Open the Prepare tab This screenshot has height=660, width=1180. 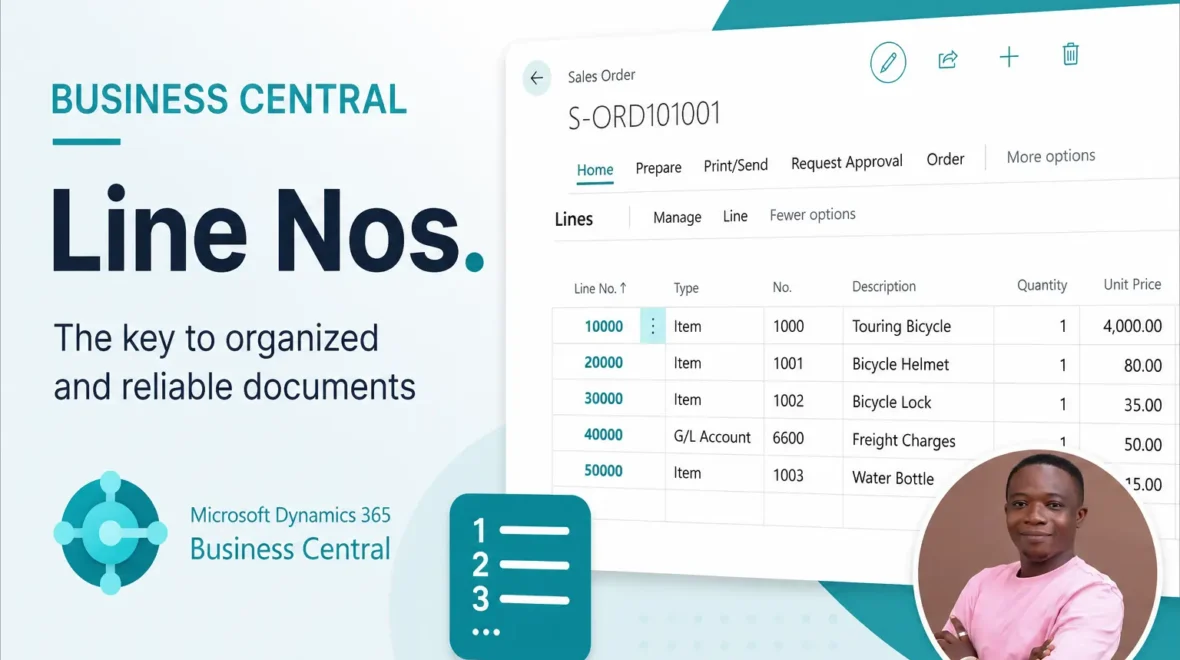pyautogui.click(x=658, y=168)
